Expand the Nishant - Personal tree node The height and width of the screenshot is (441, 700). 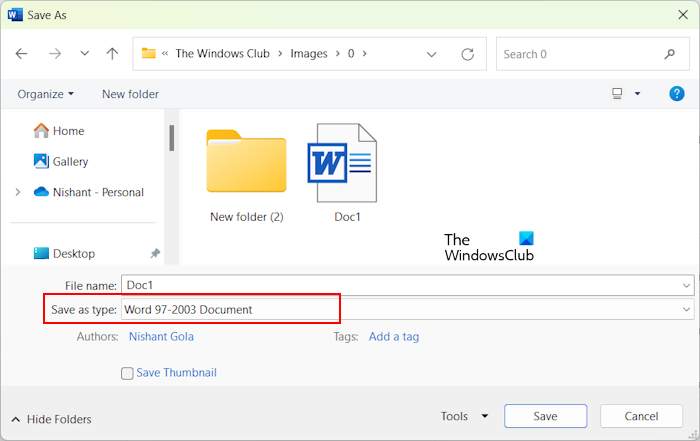[17, 192]
